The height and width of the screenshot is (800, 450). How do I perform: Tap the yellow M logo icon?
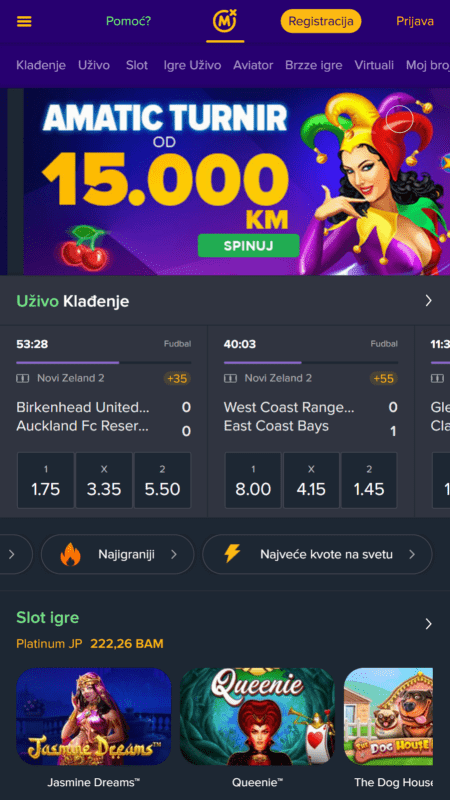click(225, 21)
